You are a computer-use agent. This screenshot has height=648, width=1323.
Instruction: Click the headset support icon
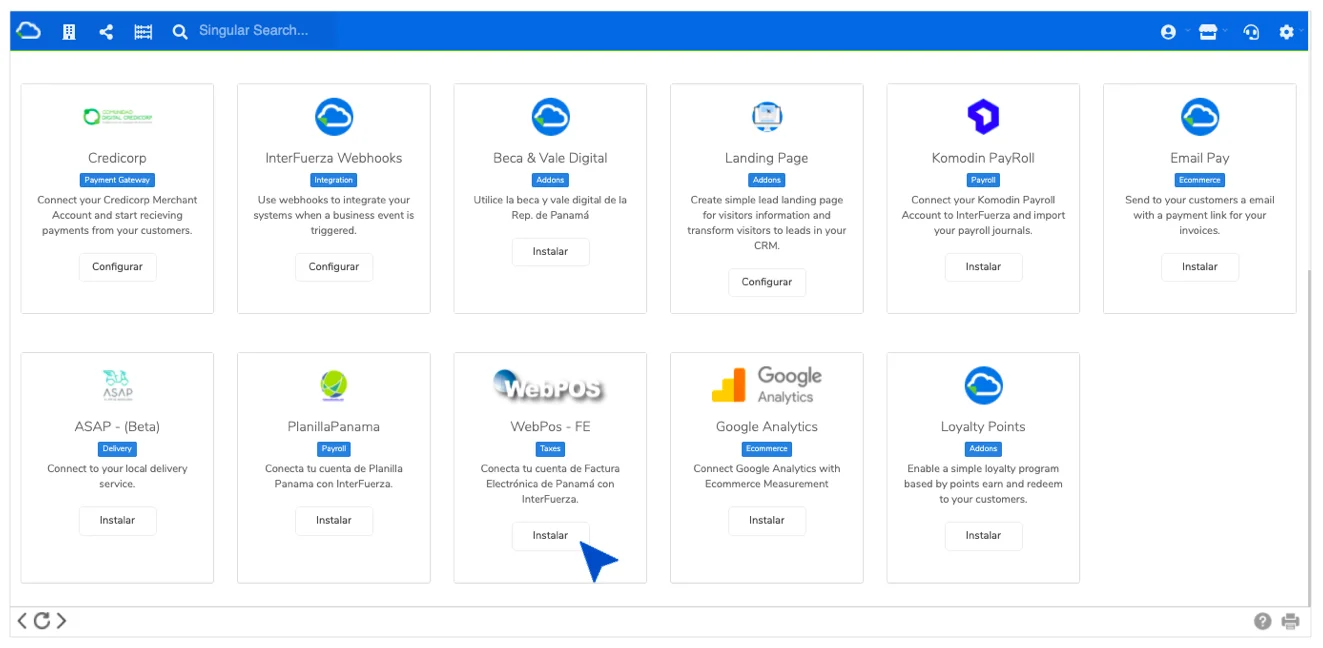[1251, 32]
